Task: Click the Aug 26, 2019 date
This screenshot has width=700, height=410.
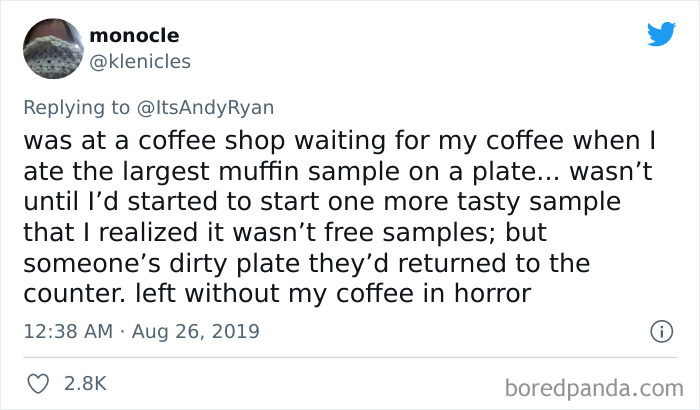Action: pyautogui.click(x=196, y=331)
